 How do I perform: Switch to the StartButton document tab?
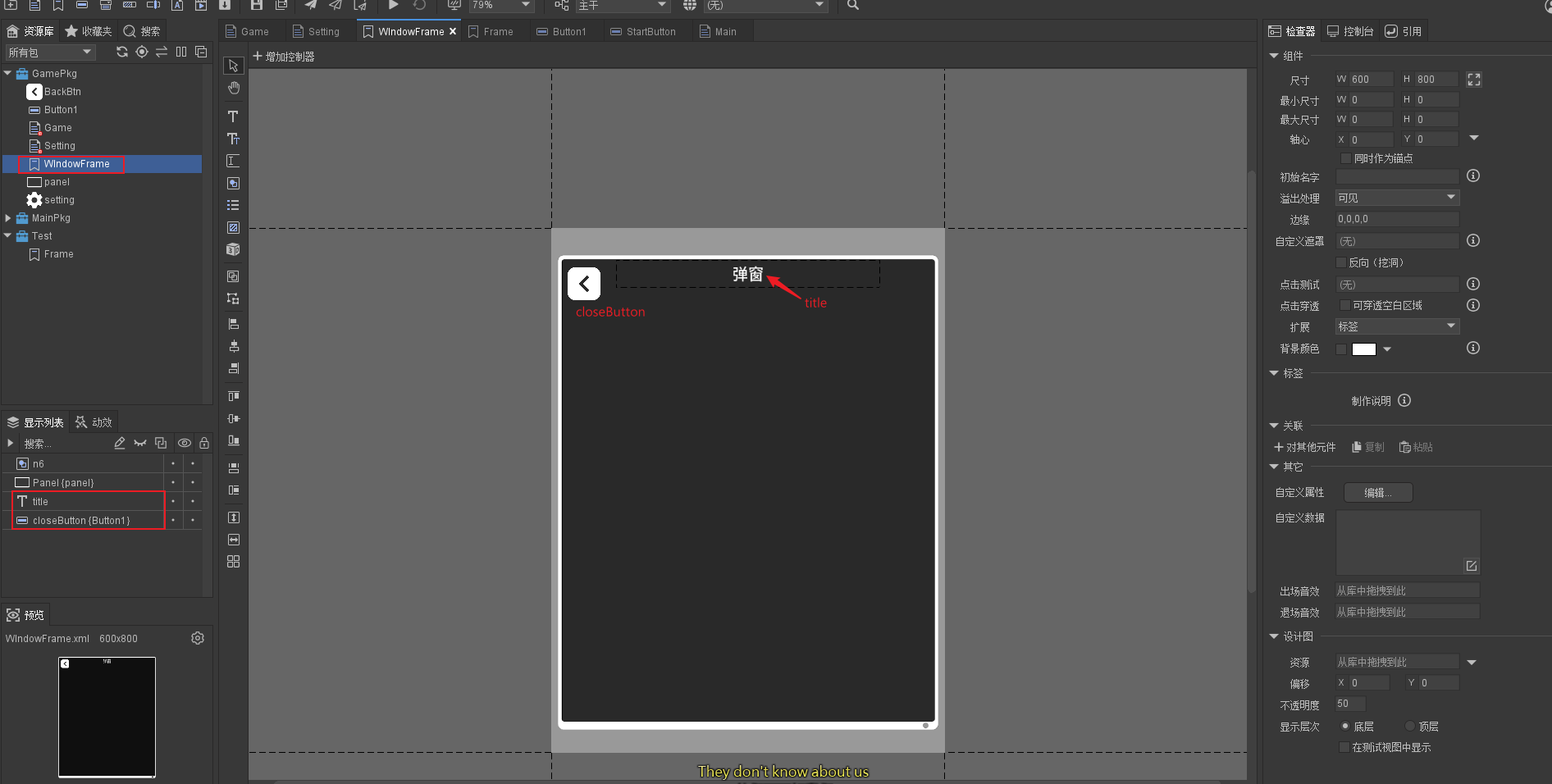tap(643, 31)
